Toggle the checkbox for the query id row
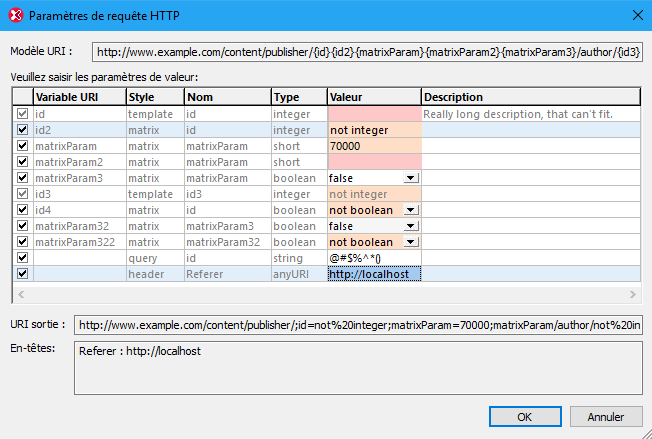 click(22, 258)
